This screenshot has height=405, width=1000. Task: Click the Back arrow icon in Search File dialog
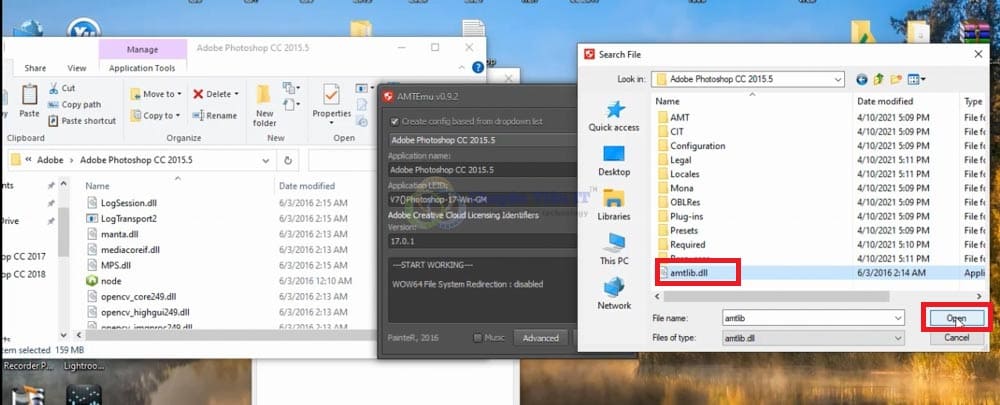862,80
